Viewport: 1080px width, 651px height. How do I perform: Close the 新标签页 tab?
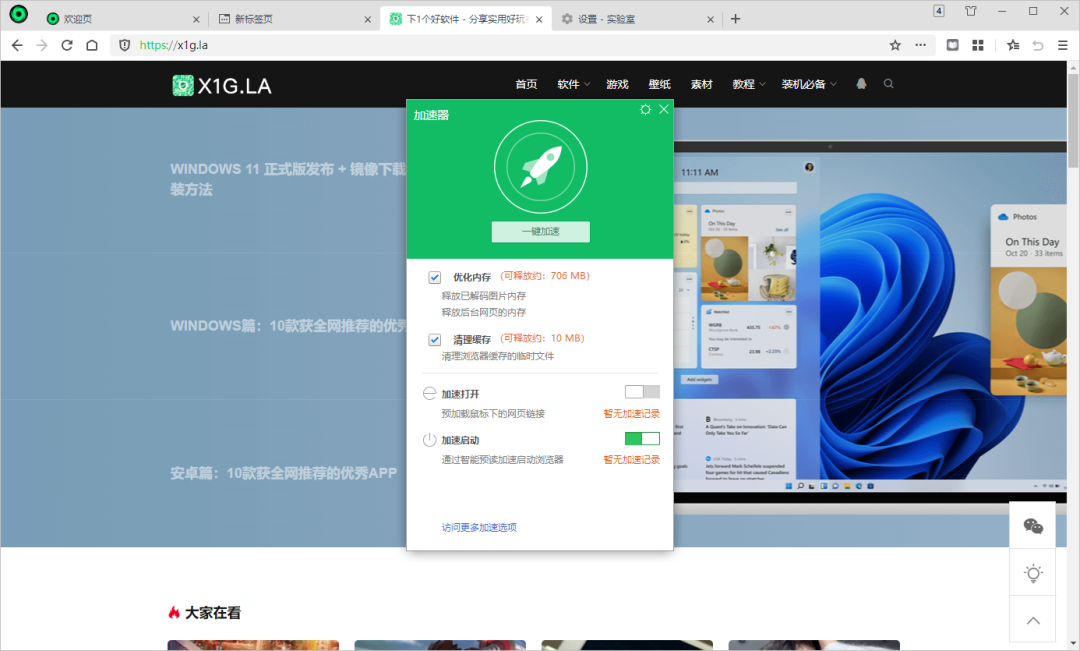(x=368, y=19)
